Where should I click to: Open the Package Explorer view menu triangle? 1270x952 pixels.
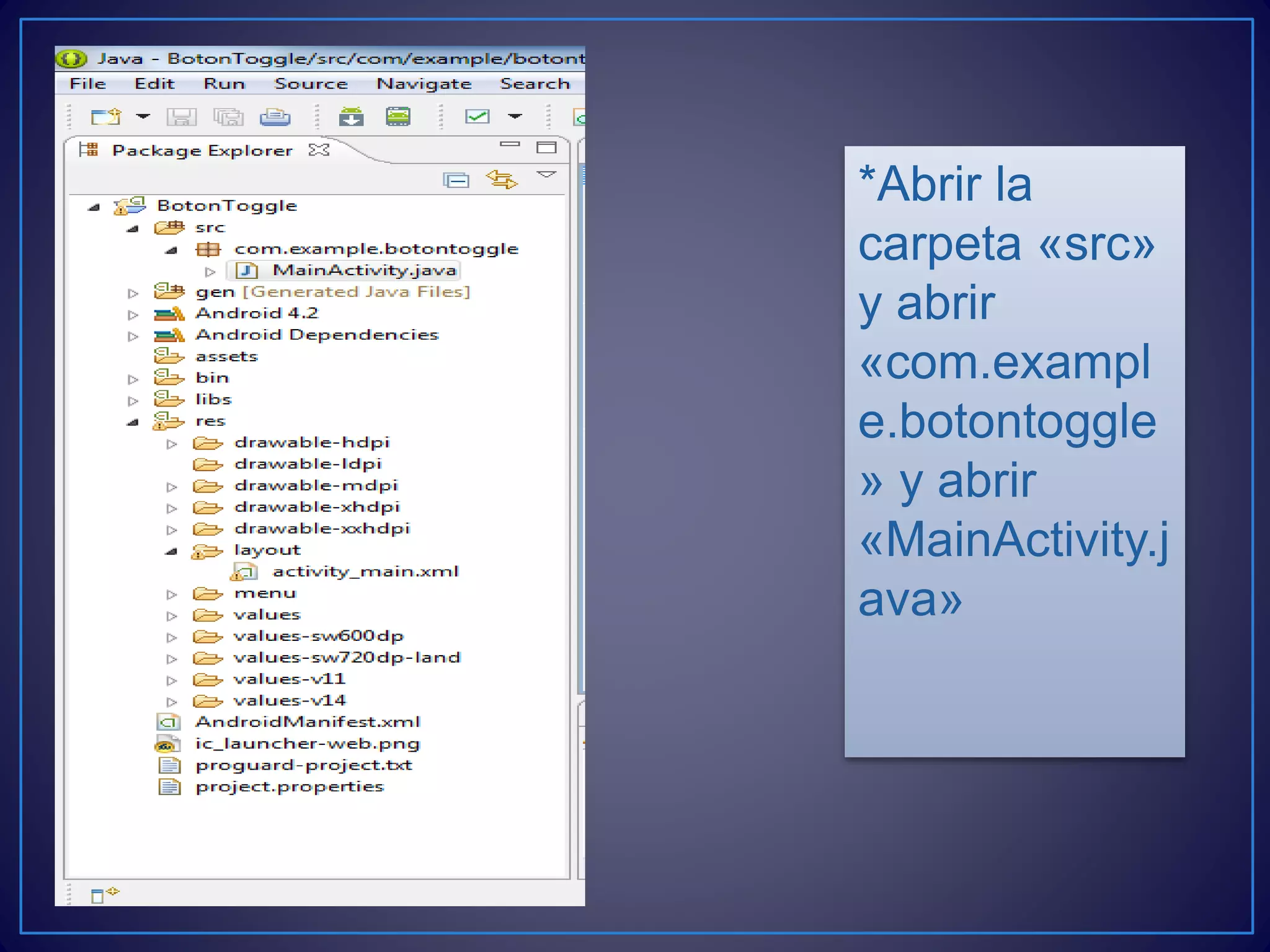[x=546, y=175]
